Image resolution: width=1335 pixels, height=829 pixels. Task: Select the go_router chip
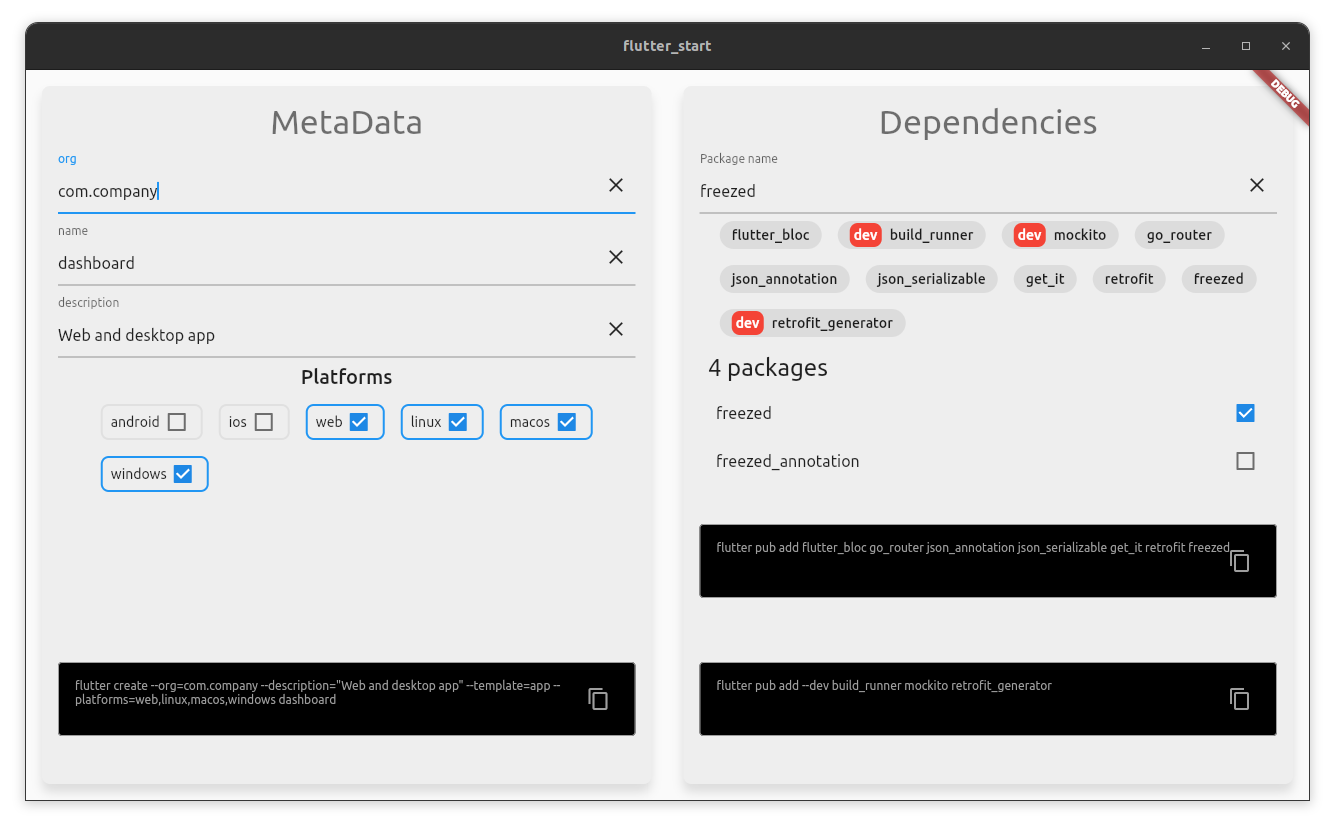(1179, 235)
